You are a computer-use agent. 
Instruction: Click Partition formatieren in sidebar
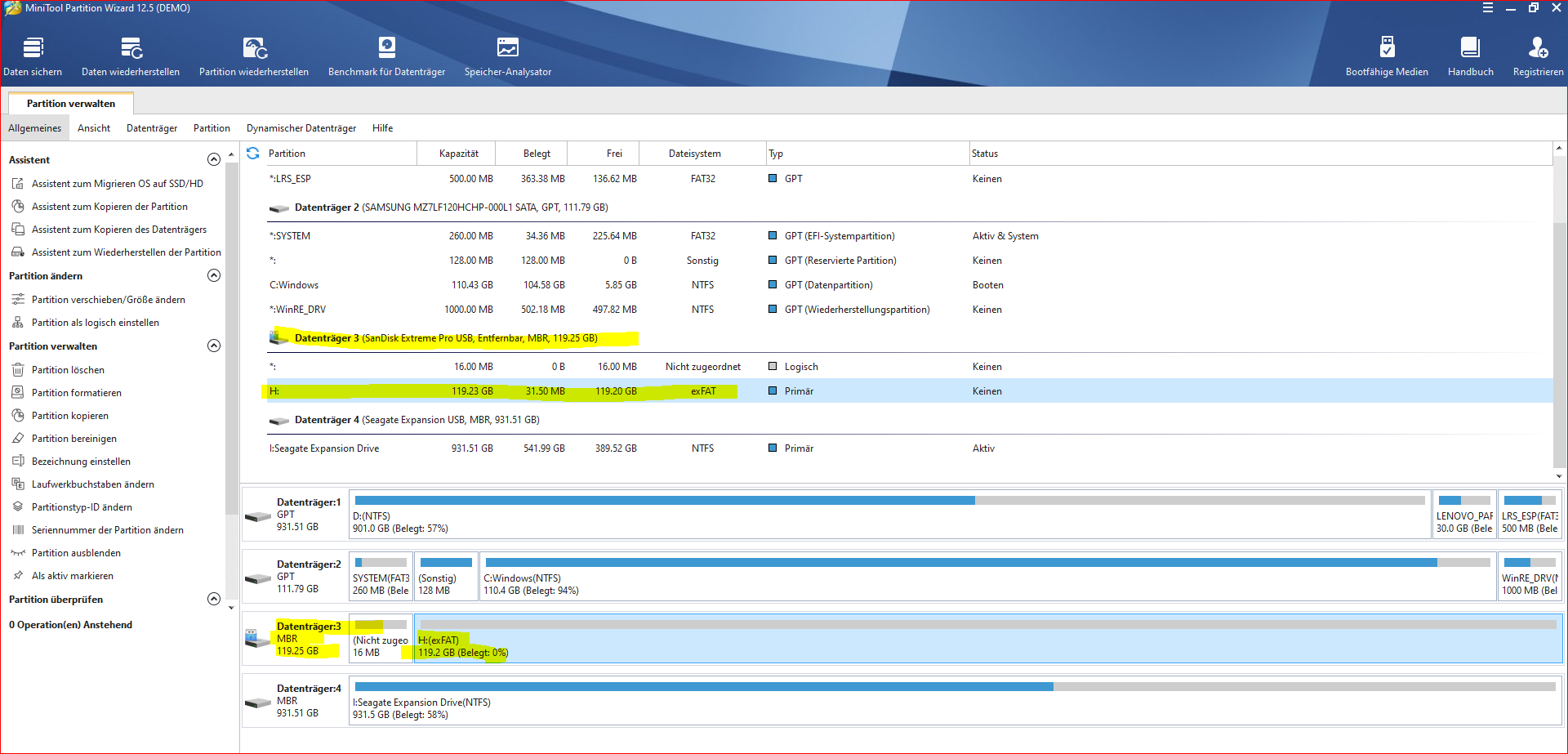pos(76,393)
